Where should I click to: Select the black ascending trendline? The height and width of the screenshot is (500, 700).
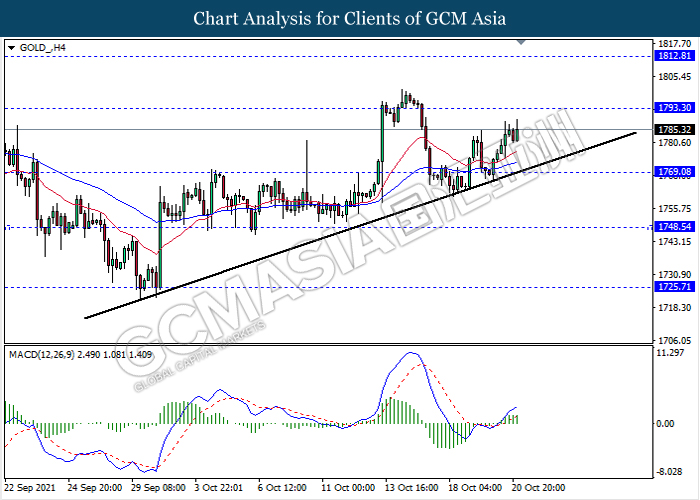[360, 225]
